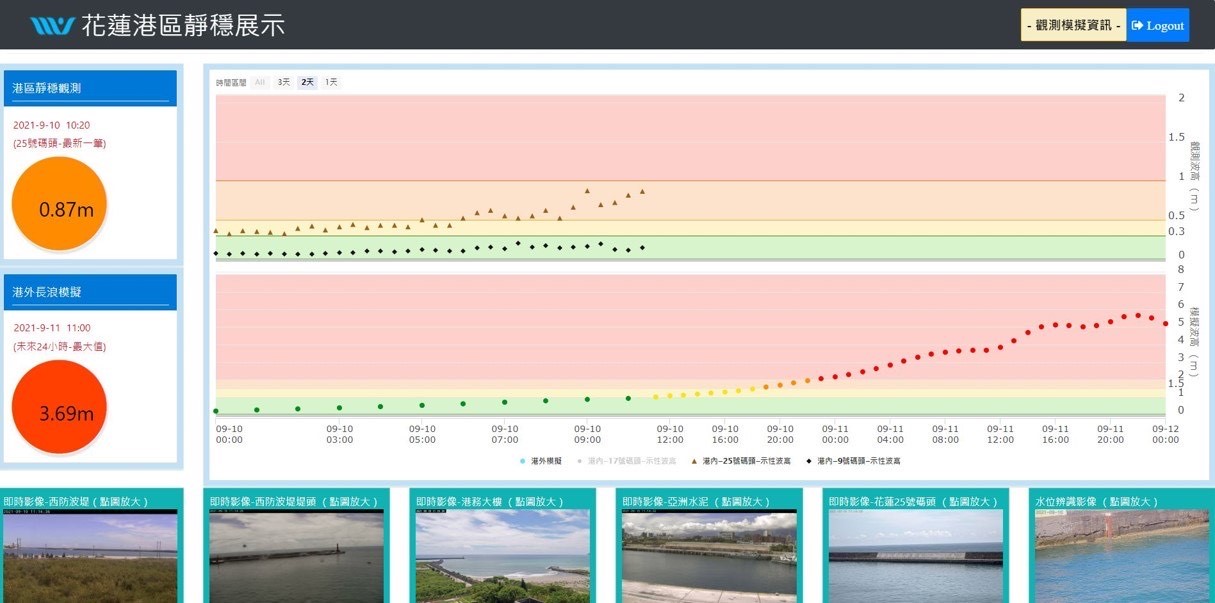
Task: Enlarge the 亞洲水泥 live camera image
Action: click(709, 556)
